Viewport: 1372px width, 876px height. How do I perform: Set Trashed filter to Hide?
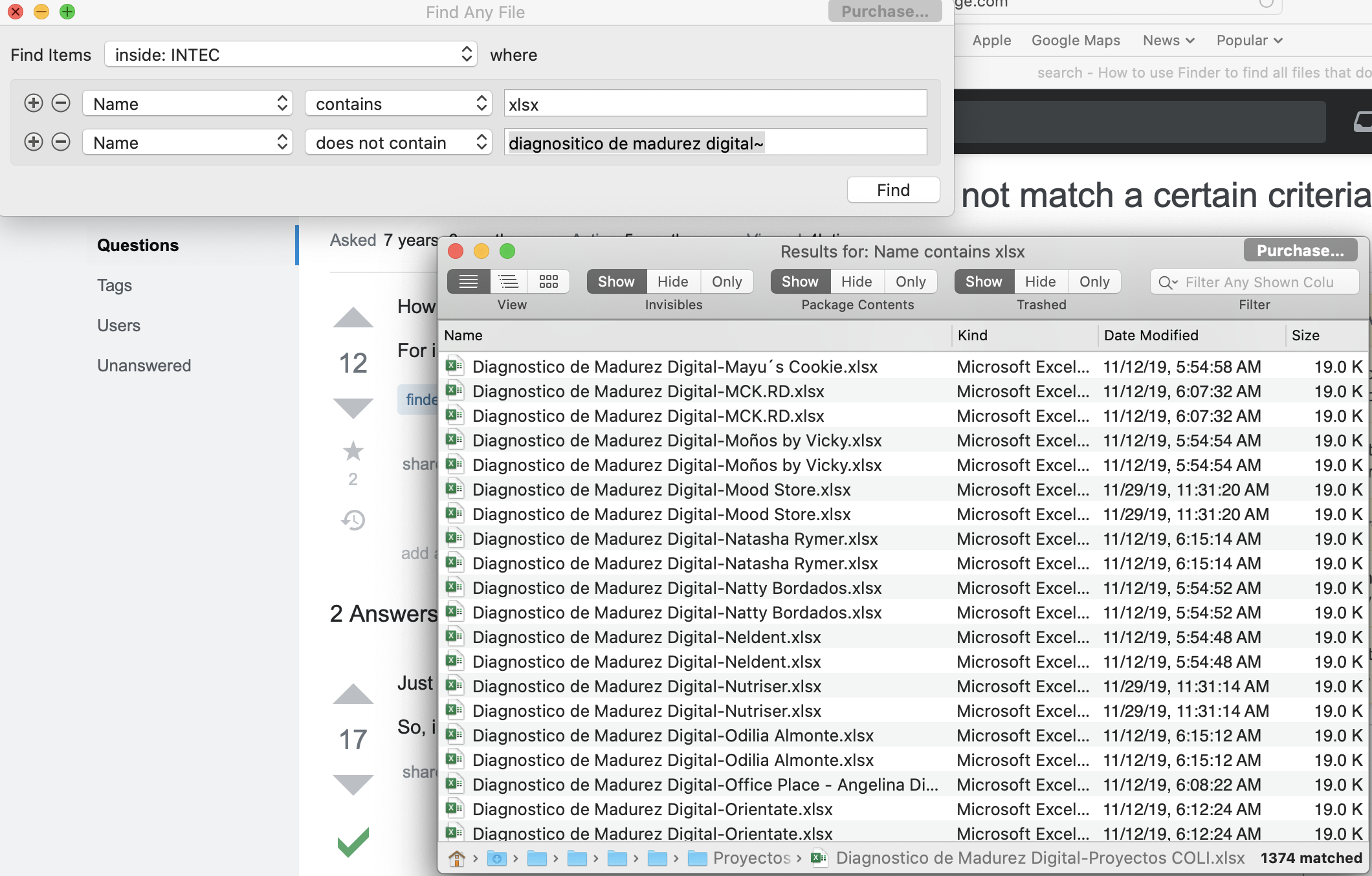(1040, 281)
